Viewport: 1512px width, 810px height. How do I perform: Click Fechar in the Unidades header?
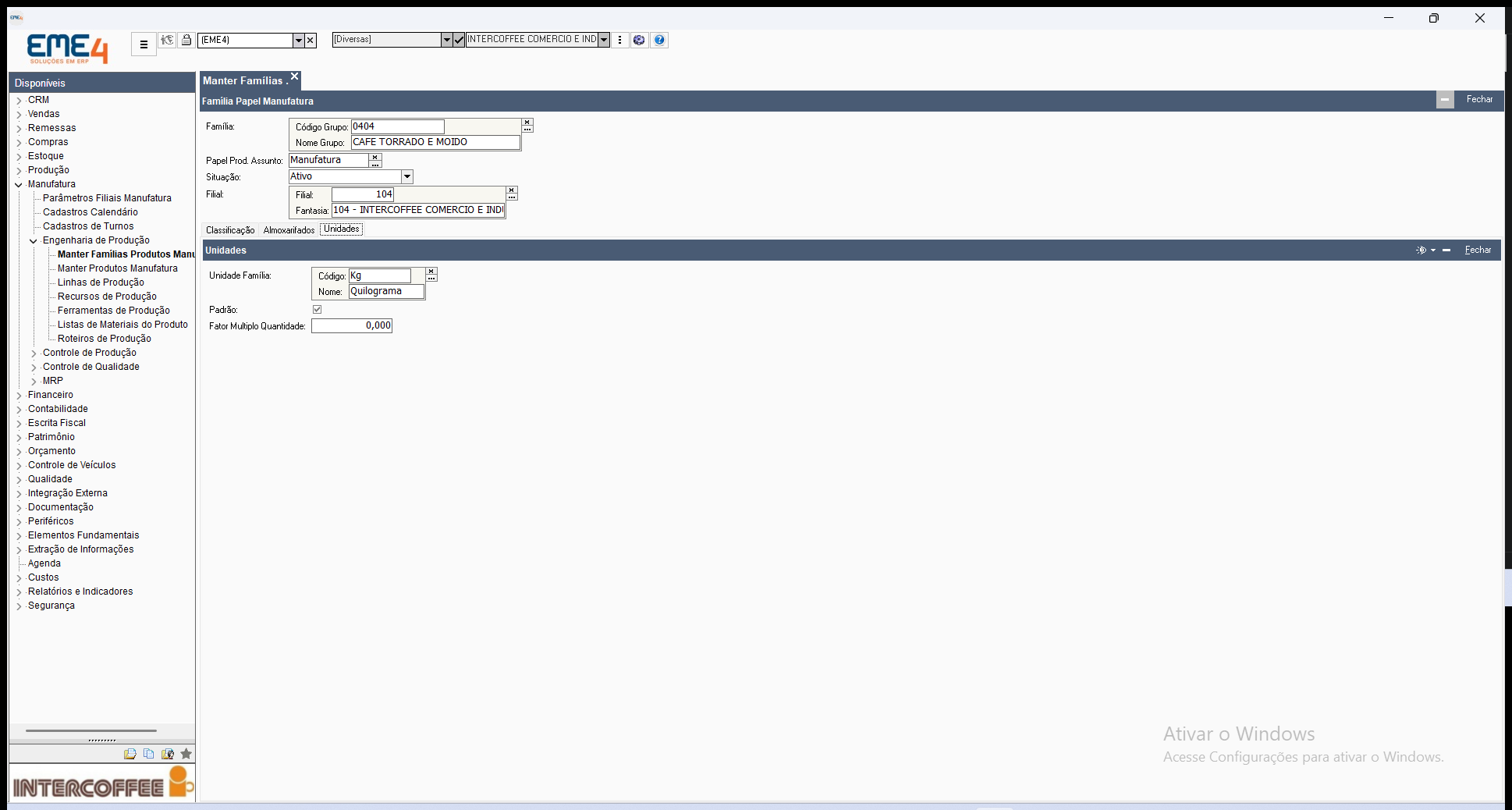point(1478,250)
